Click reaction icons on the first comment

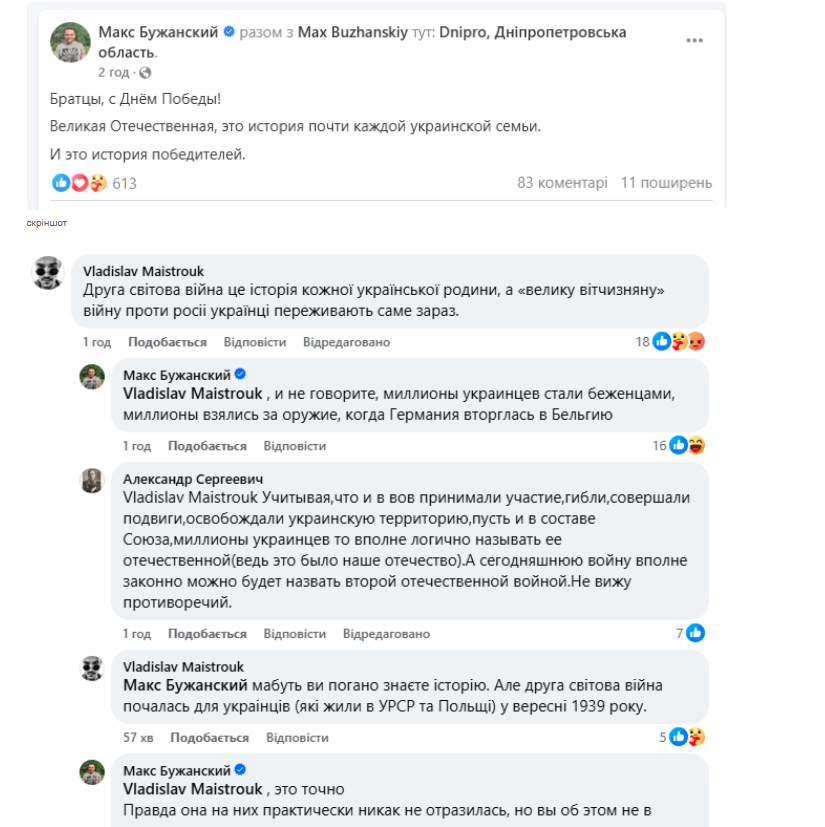[x=679, y=342]
